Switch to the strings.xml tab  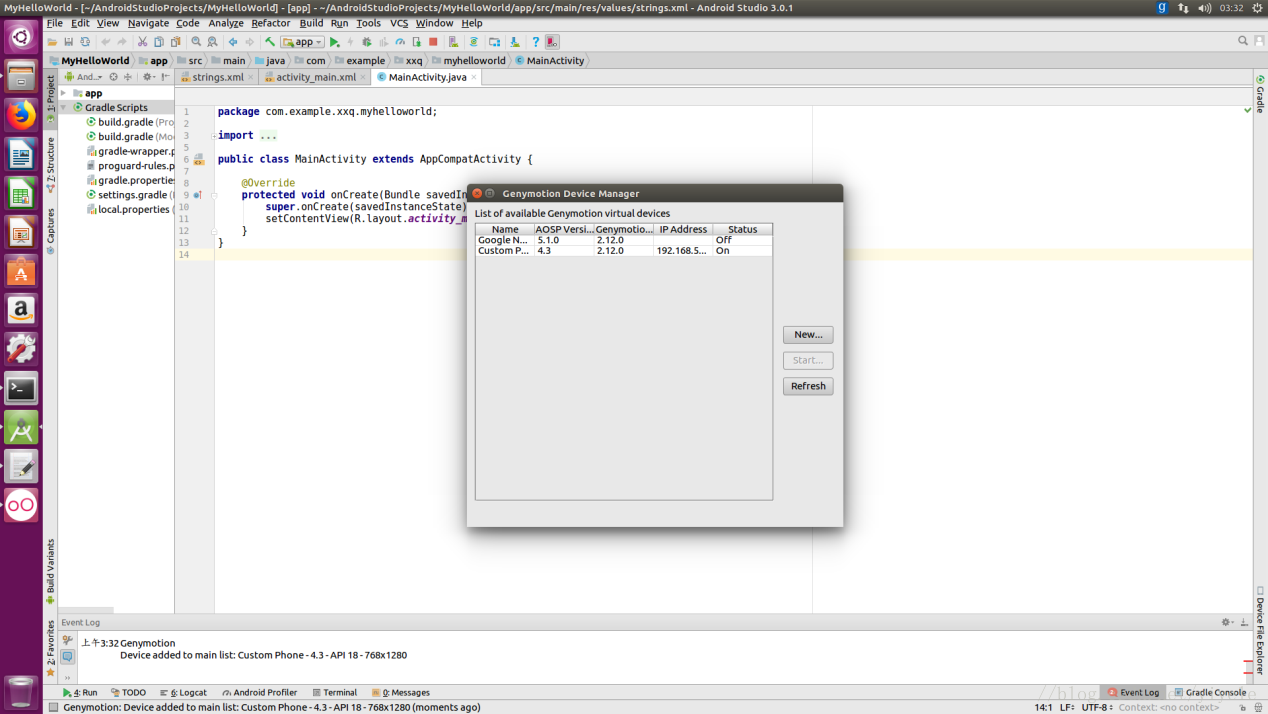pos(217,77)
